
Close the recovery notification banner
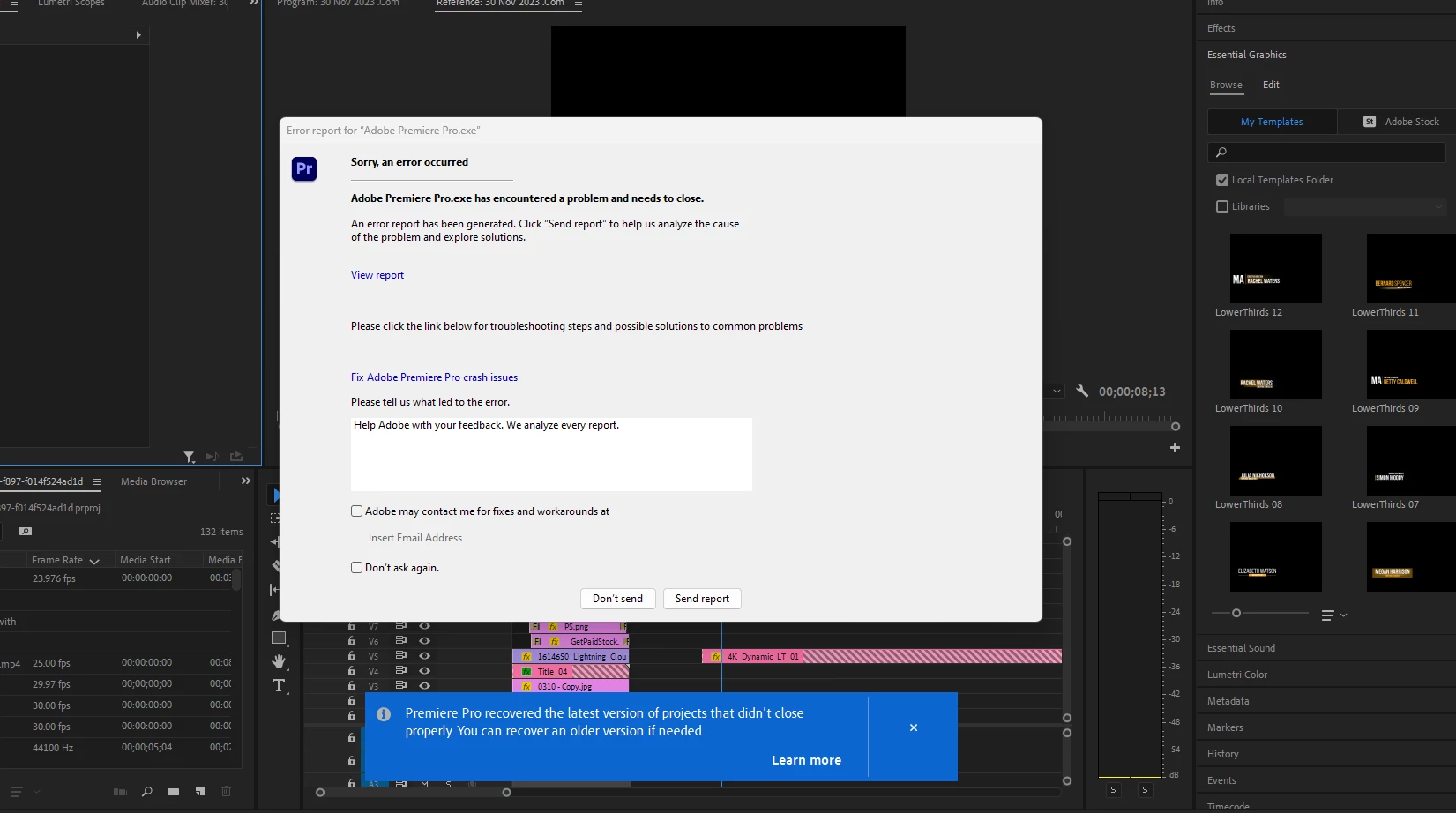pos(914,727)
